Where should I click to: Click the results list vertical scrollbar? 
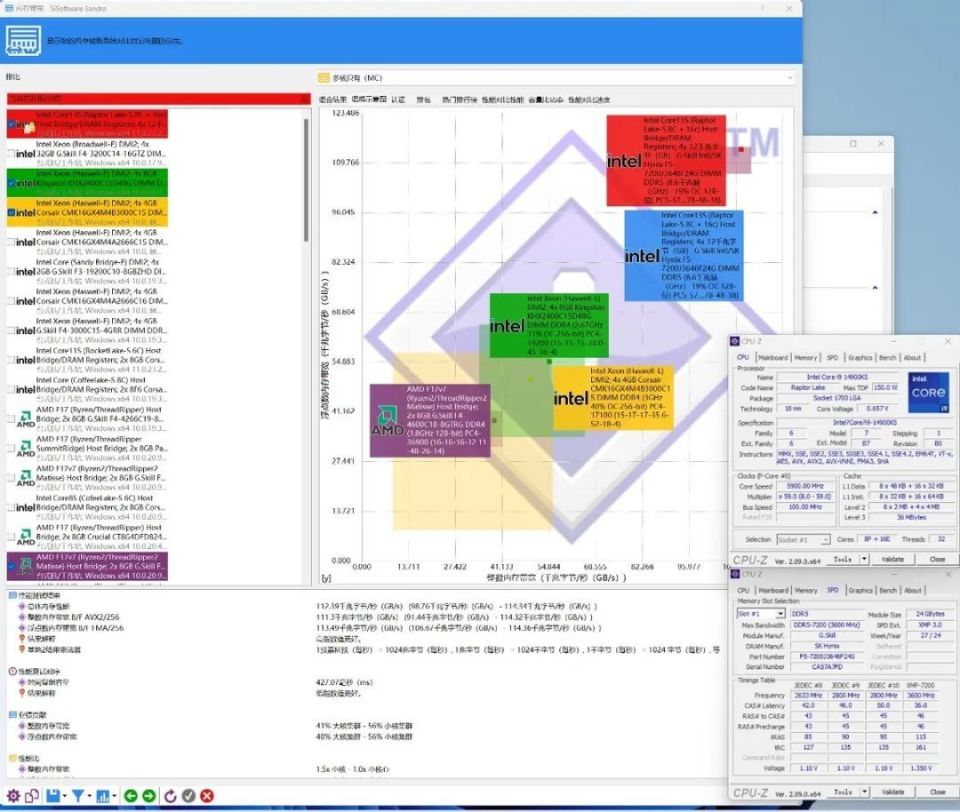click(x=306, y=178)
